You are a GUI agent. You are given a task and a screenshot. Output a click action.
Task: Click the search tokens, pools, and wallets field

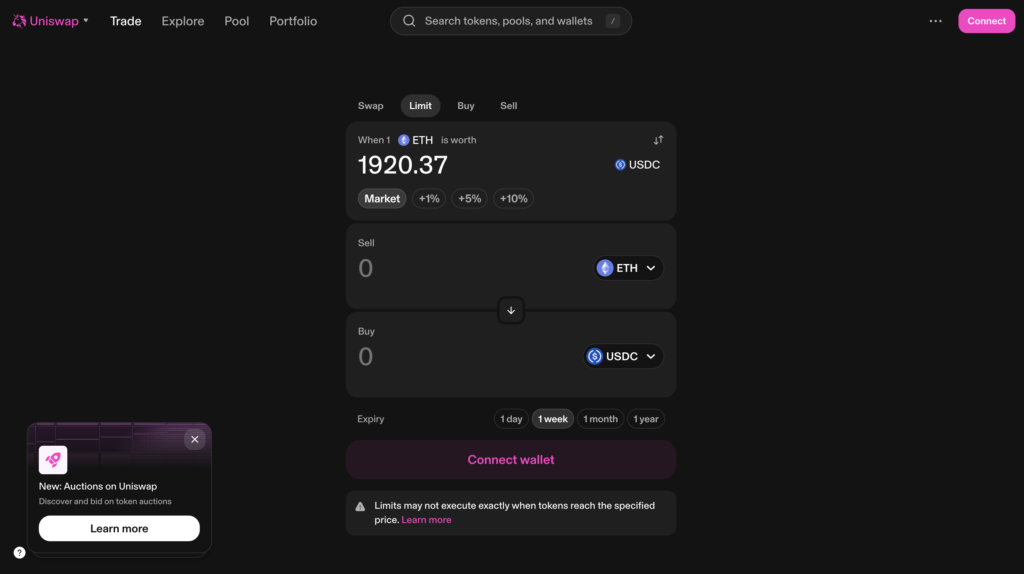tap(510, 21)
